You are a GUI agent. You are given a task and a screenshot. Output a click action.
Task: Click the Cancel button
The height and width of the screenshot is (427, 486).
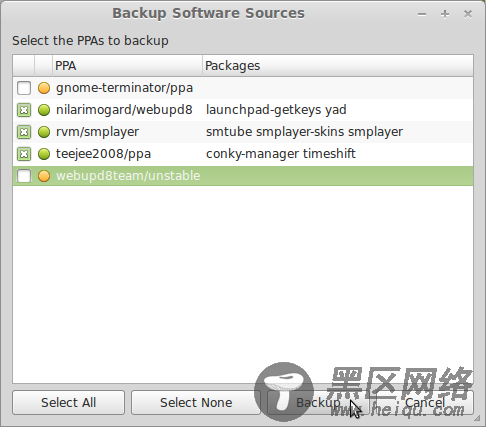pos(425,403)
